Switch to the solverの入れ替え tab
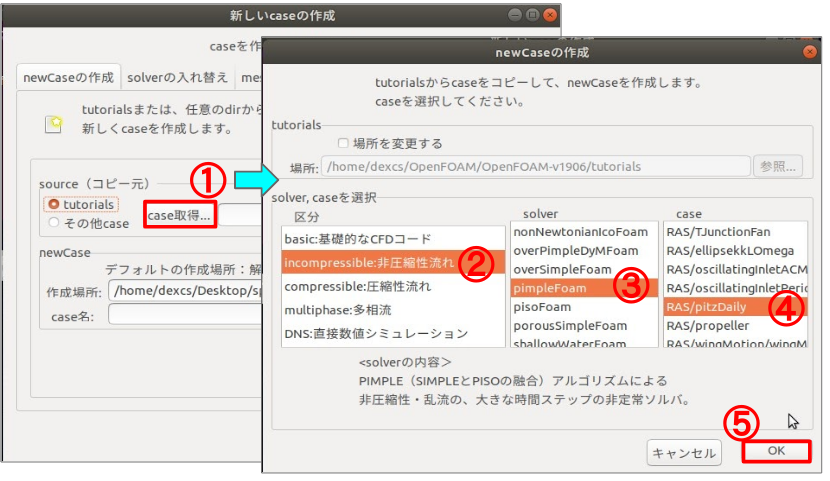The image size is (830, 481). tap(175, 77)
